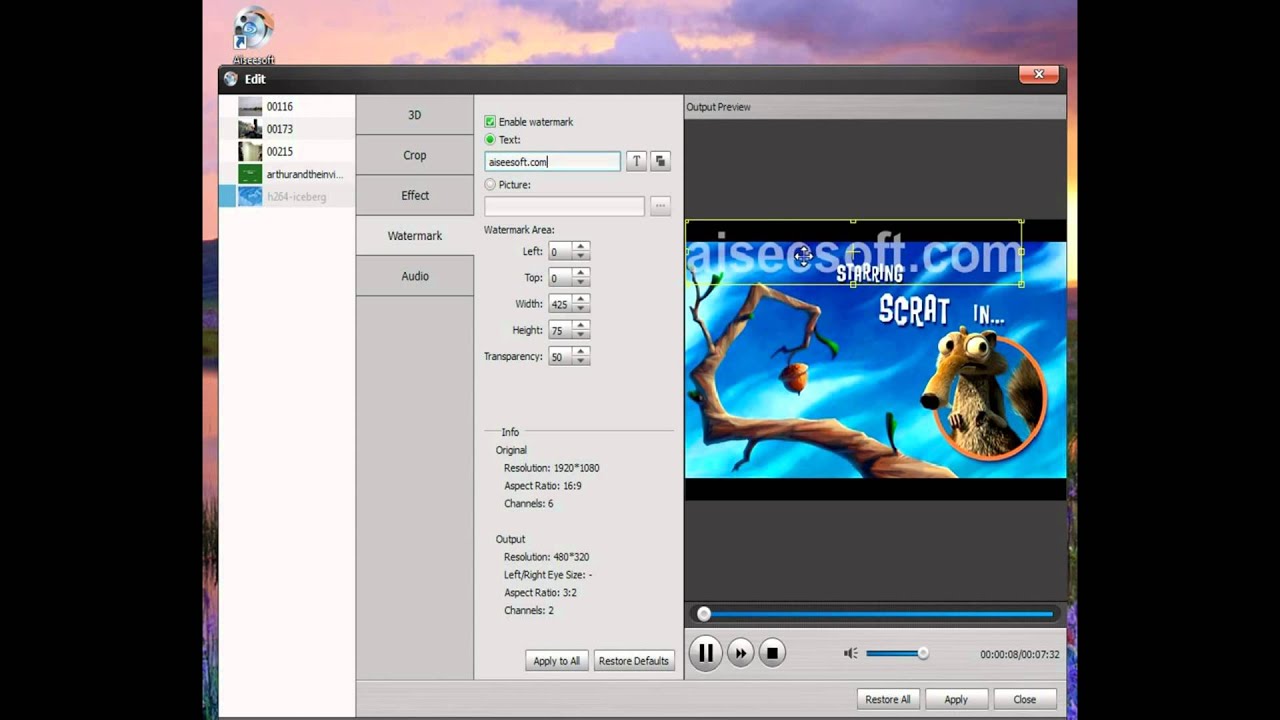1280x720 pixels.
Task: Switch to the Audio tab
Action: (x=415, y=276)
